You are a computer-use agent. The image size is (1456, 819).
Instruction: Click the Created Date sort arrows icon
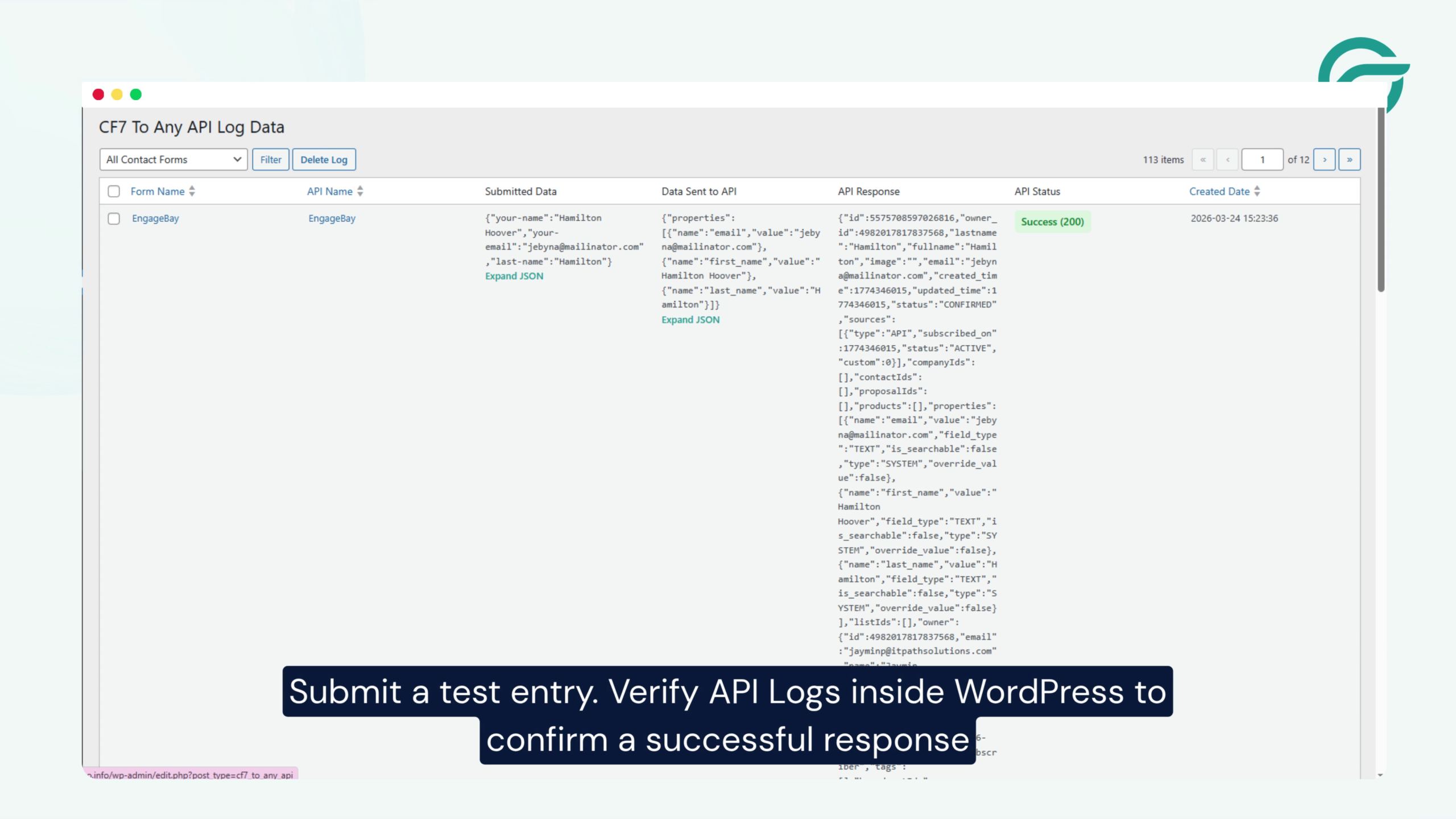click(x=1257, y=192)
